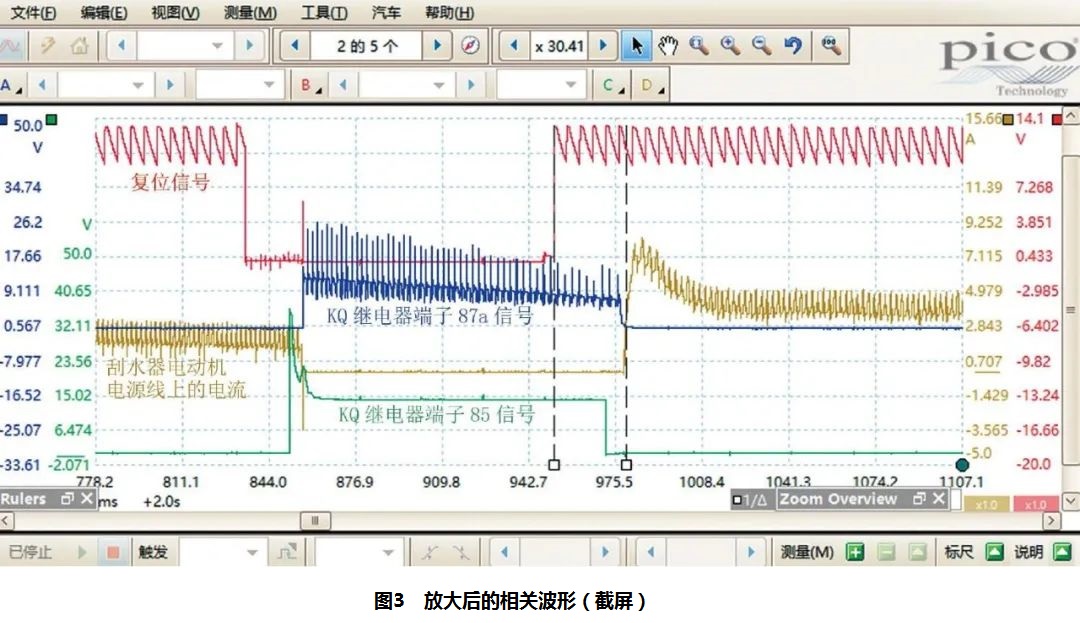The width and height of the screenshot is (1080, 623).
Task: Click the red Channel D axis handle
Action: (1057, 120)
